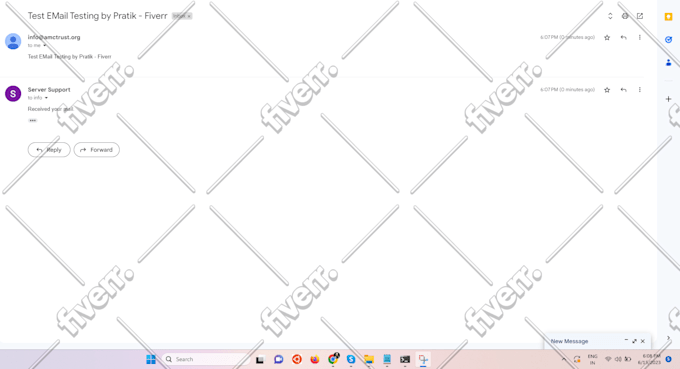Click the plus icon to get add-ons
The width and height of the screenshot is (680, 369).
click(668, 99)
